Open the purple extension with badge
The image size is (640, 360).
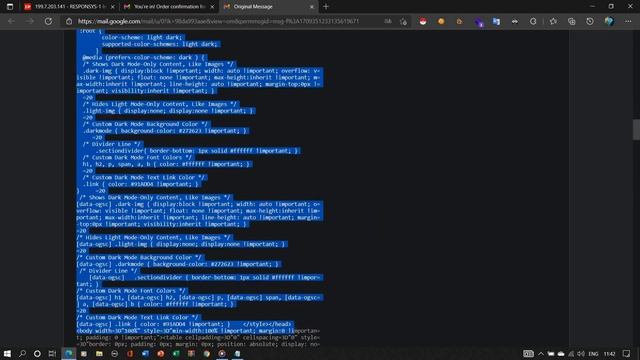tap(478, 22)
